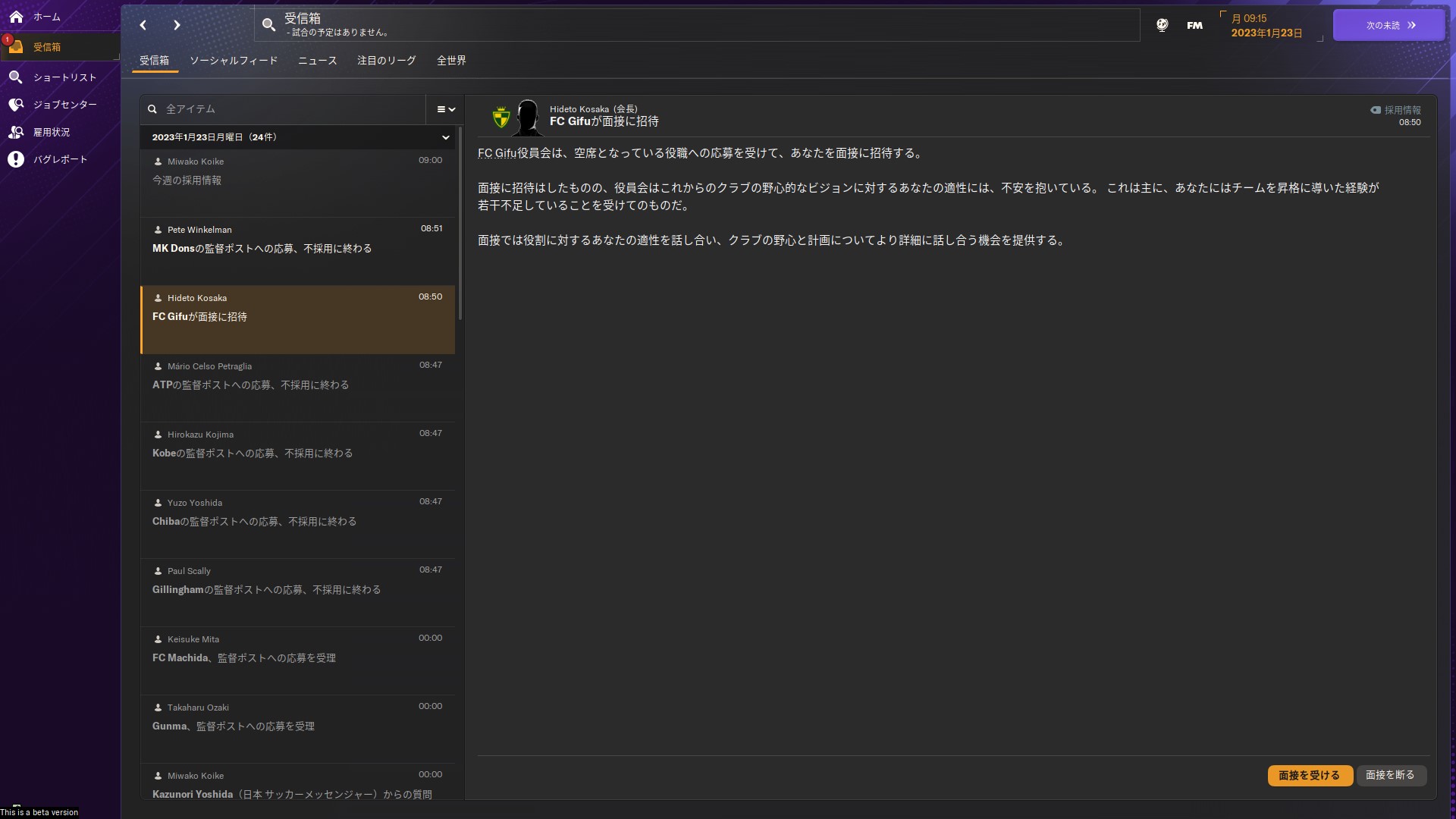Click the 全アイテム search field

point(288,109)
